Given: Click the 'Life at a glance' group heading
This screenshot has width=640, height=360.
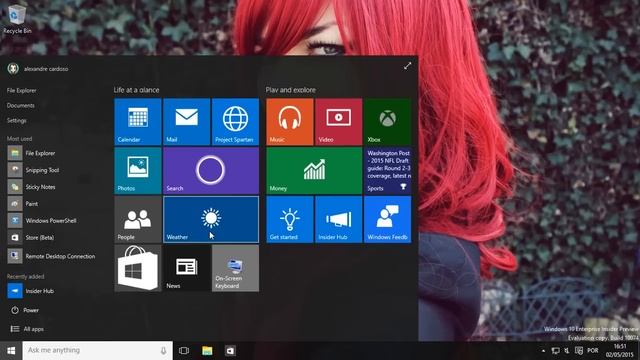Looking at the screenshot, I should 136,90.
